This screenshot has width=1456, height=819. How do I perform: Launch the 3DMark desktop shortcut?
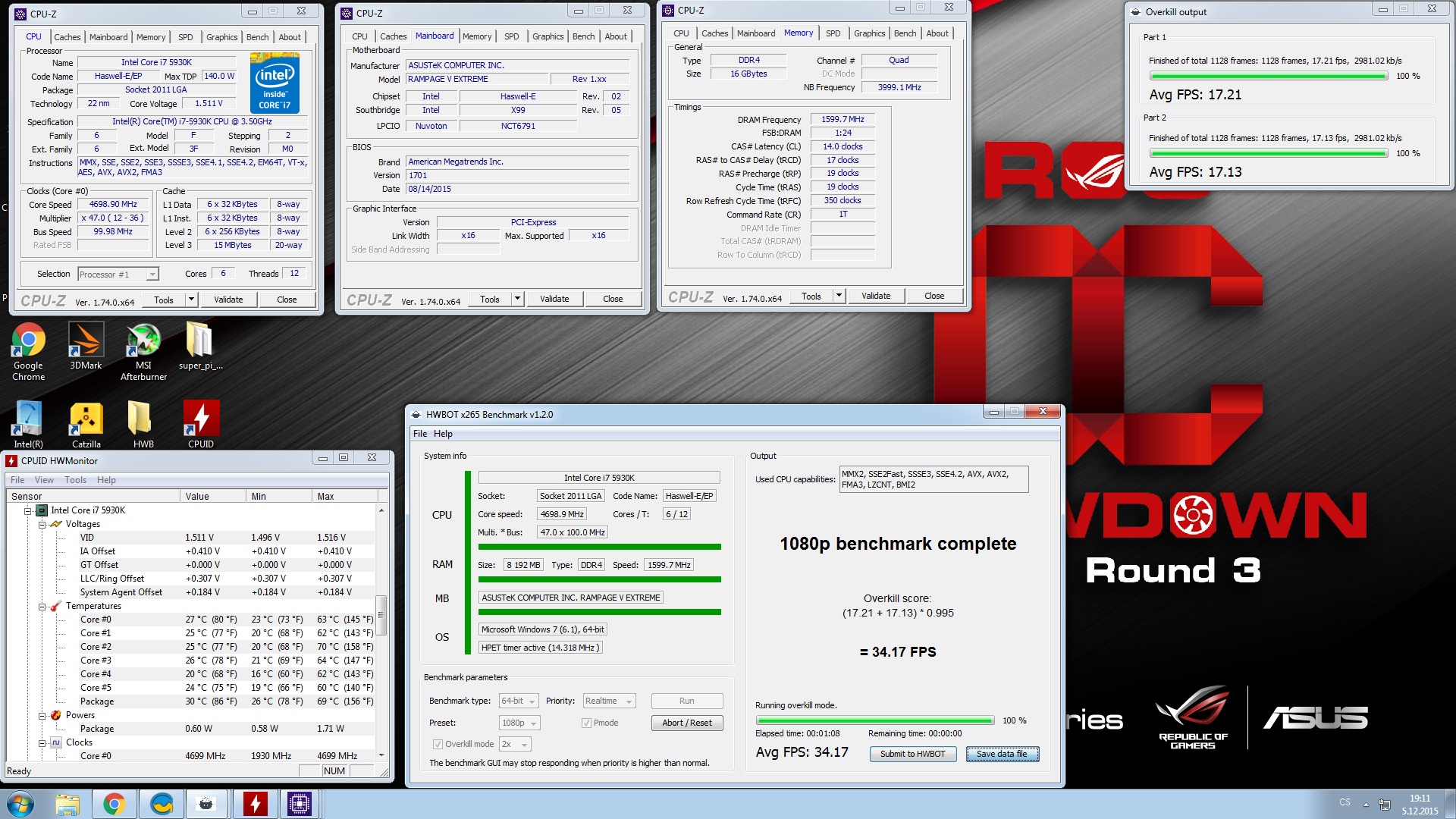[86, 346]
